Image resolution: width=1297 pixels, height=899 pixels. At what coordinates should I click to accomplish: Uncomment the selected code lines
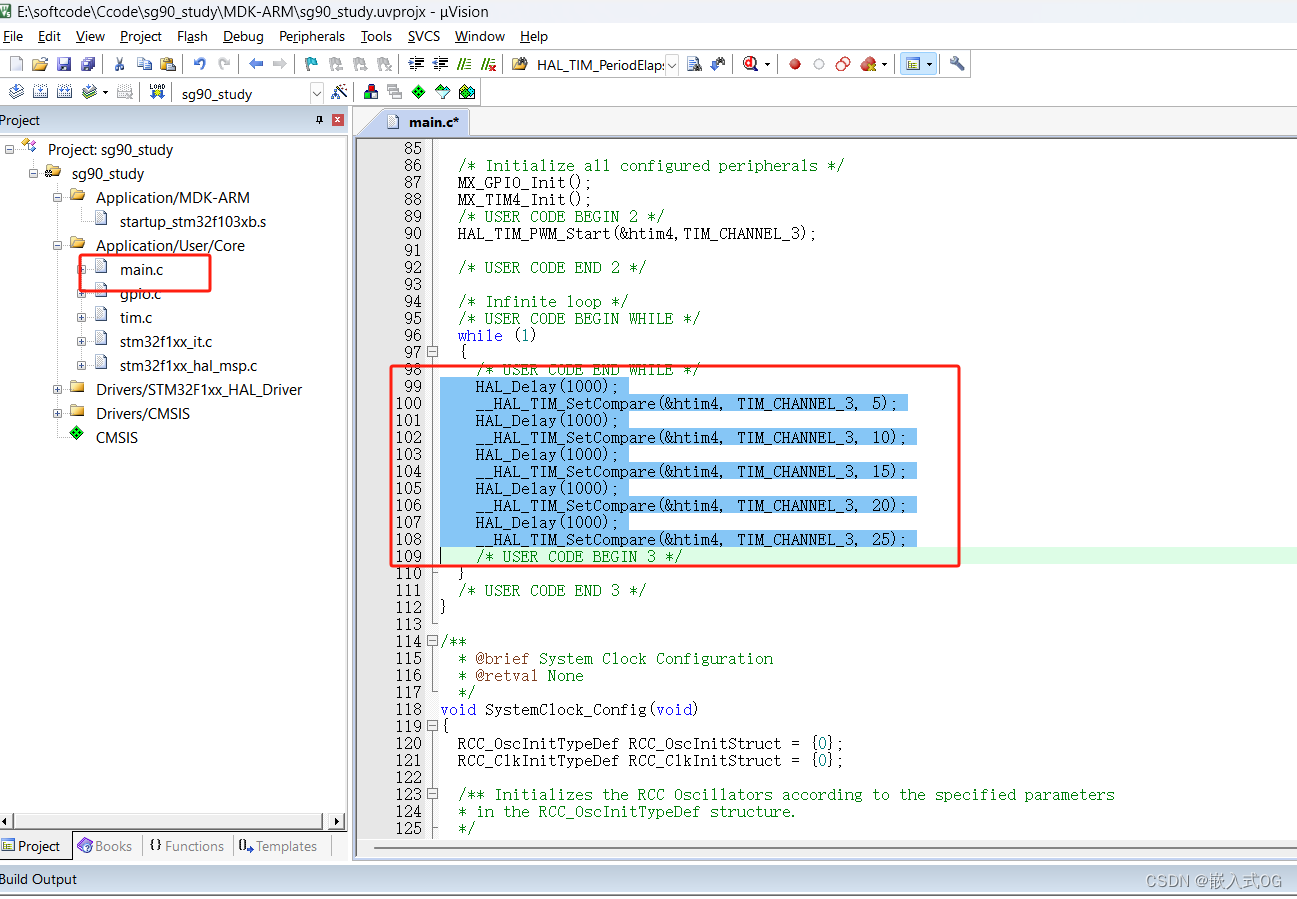point(488,64)
